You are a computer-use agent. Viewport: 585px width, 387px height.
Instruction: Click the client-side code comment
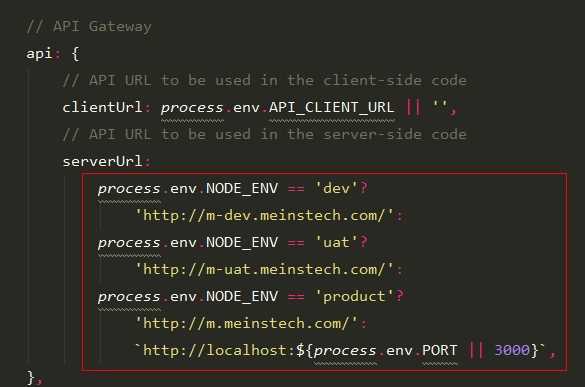265,81
